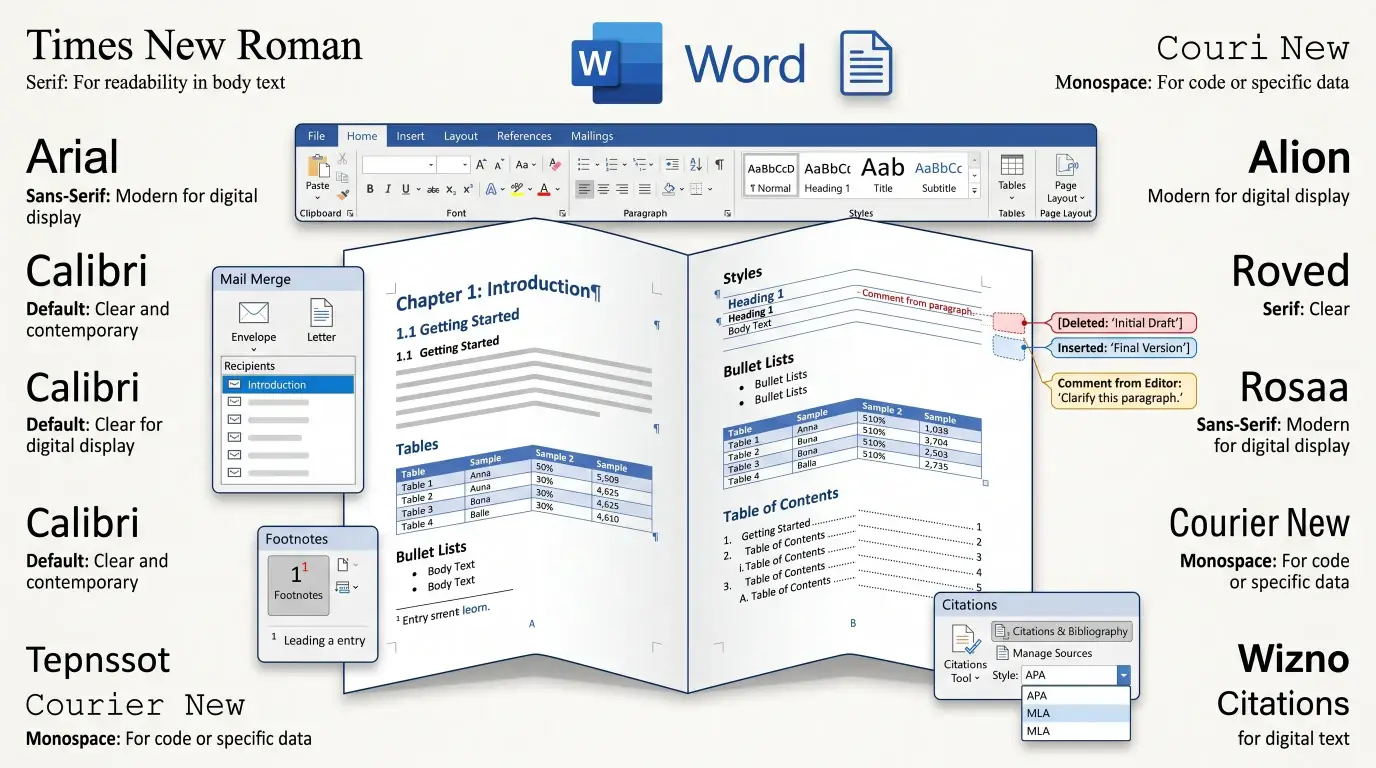Switch to the Insert tab
The image size is (1376, 768).
point(410,136)
